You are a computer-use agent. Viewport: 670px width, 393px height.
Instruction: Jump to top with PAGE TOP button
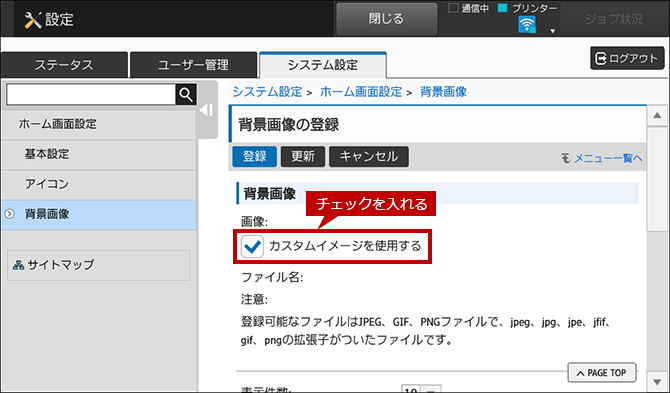[x=602, y=373]
